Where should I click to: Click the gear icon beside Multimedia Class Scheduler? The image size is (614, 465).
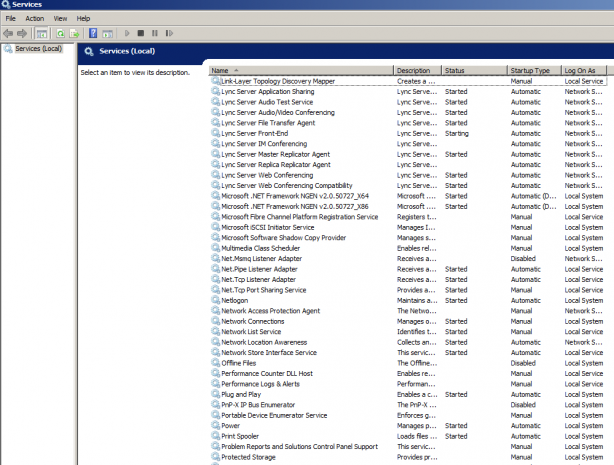(x=215, y=248)
